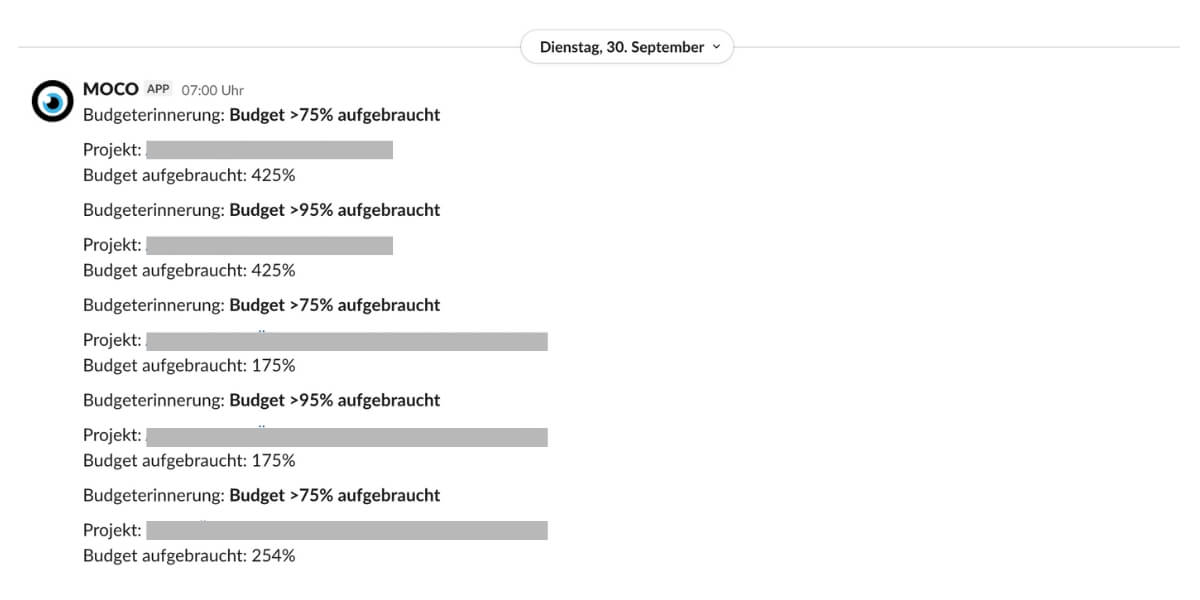Click the first 'Budget aufgebraucht: 425%' line
The height and width of the screenshot is (600, 1200).
pyautogui.click(x=189, y=175)
